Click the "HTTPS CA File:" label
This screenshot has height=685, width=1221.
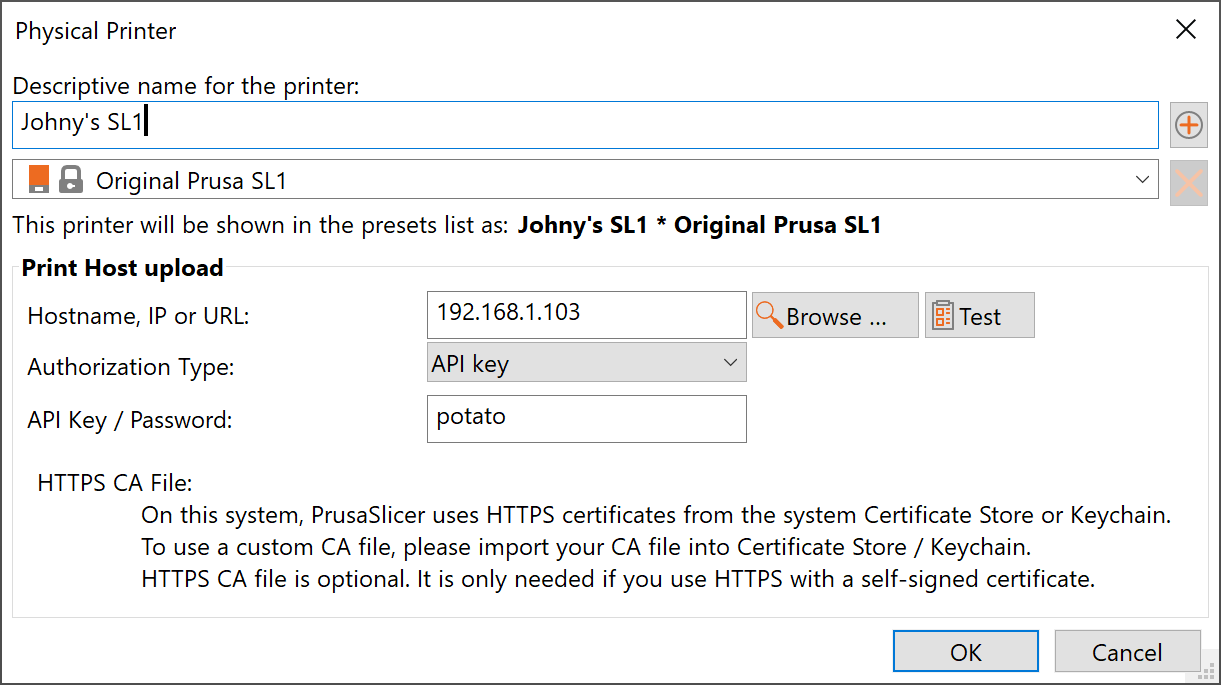(x=115, y=483)
